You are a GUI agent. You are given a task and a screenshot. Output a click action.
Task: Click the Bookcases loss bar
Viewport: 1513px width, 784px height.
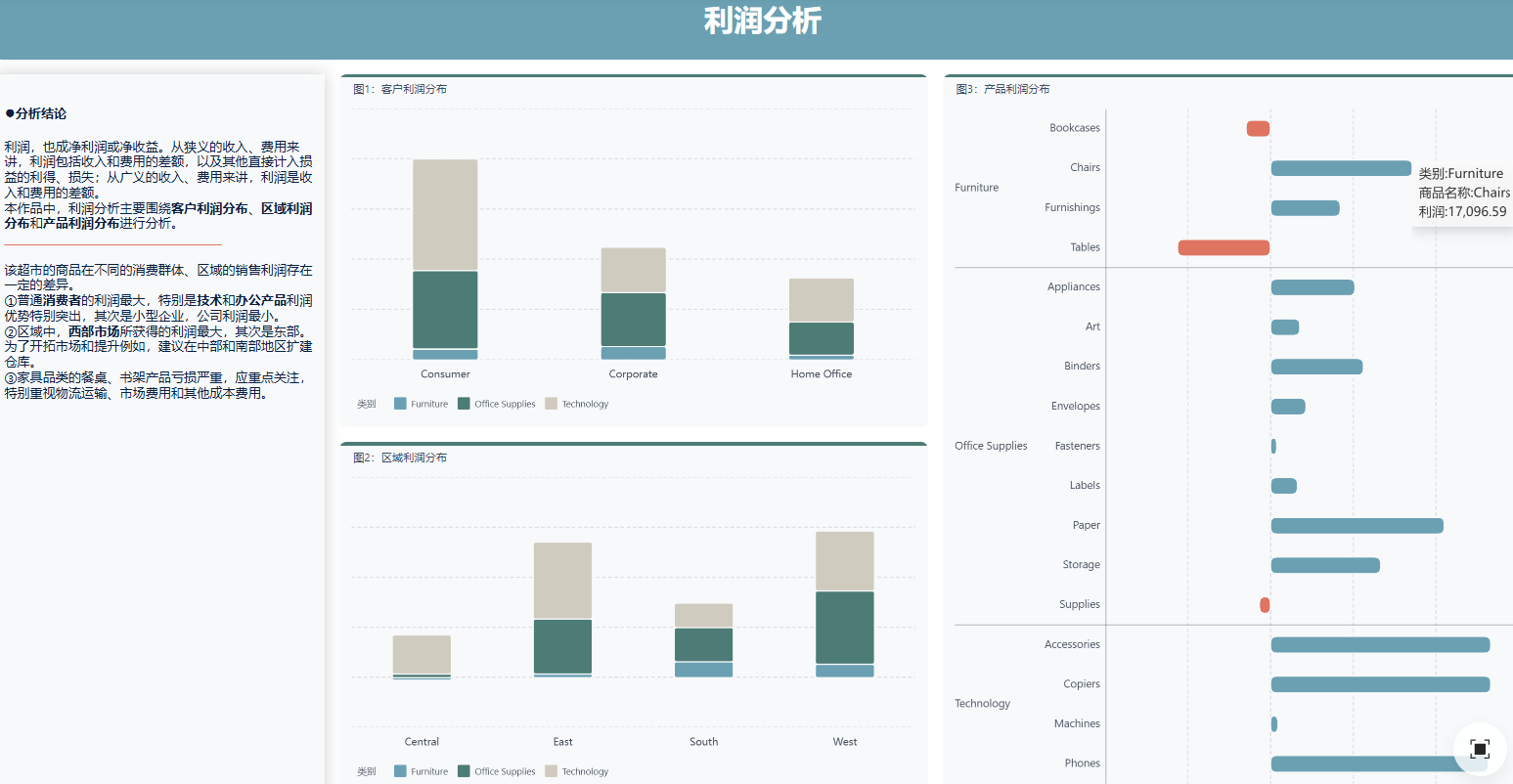click(1258, 128)
